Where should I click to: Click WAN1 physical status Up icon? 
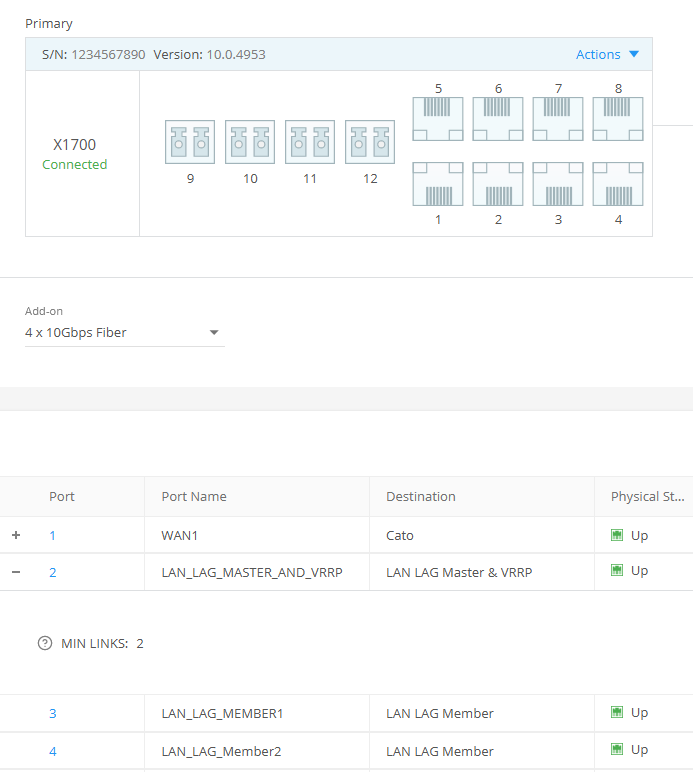pos(617,535)
